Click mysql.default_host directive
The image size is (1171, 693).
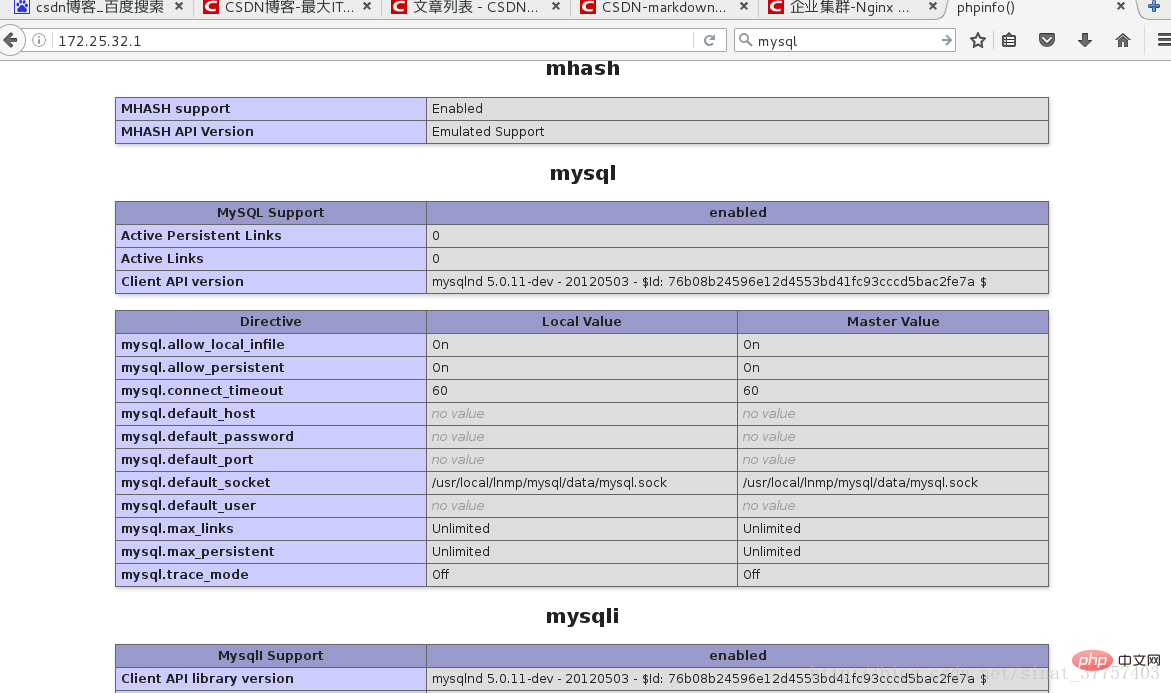[x=188, y=414]
